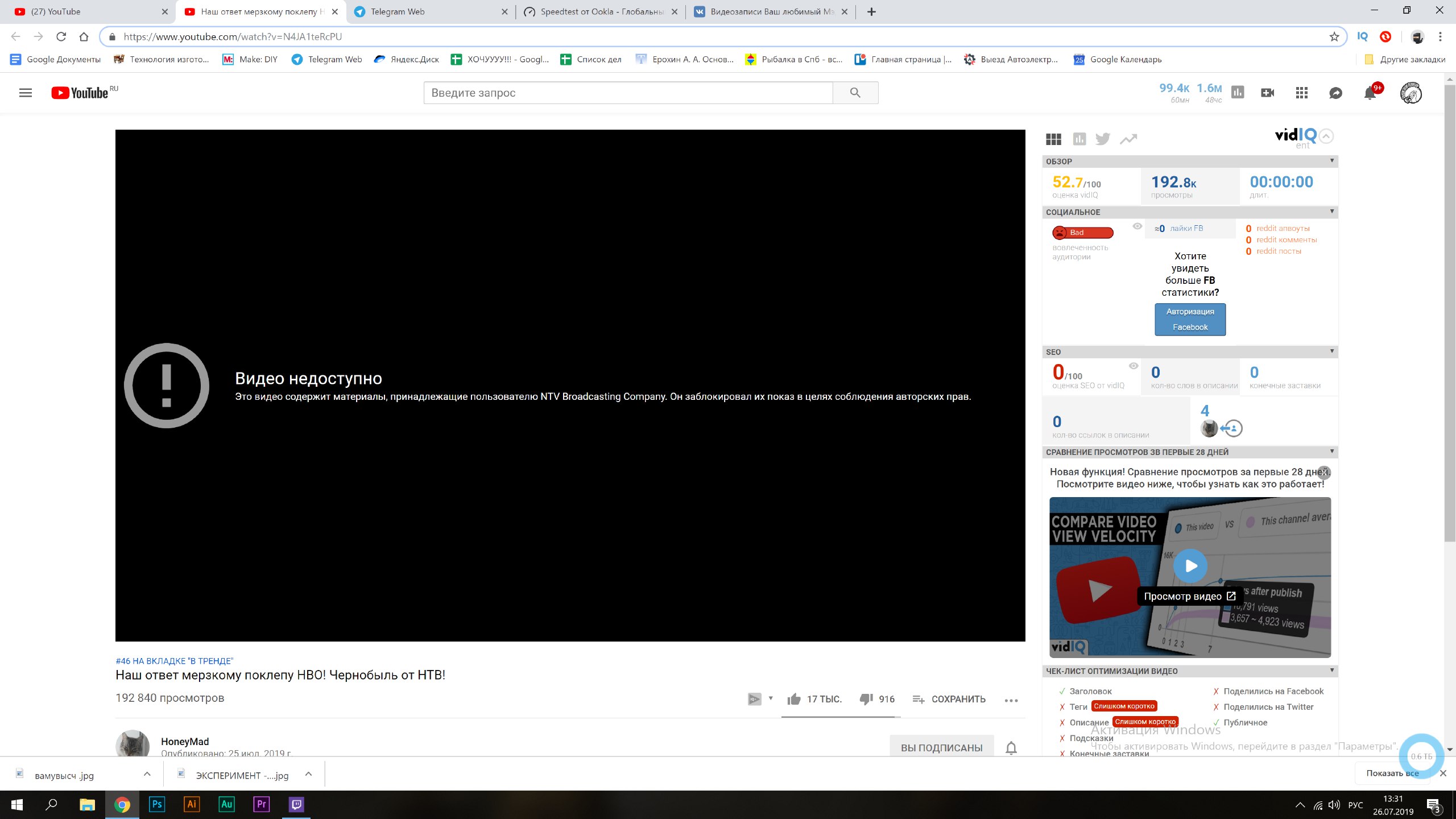Dislike the video with thumbs down
Viewport: 1456px width, 819px height.
tap(866, 699)
